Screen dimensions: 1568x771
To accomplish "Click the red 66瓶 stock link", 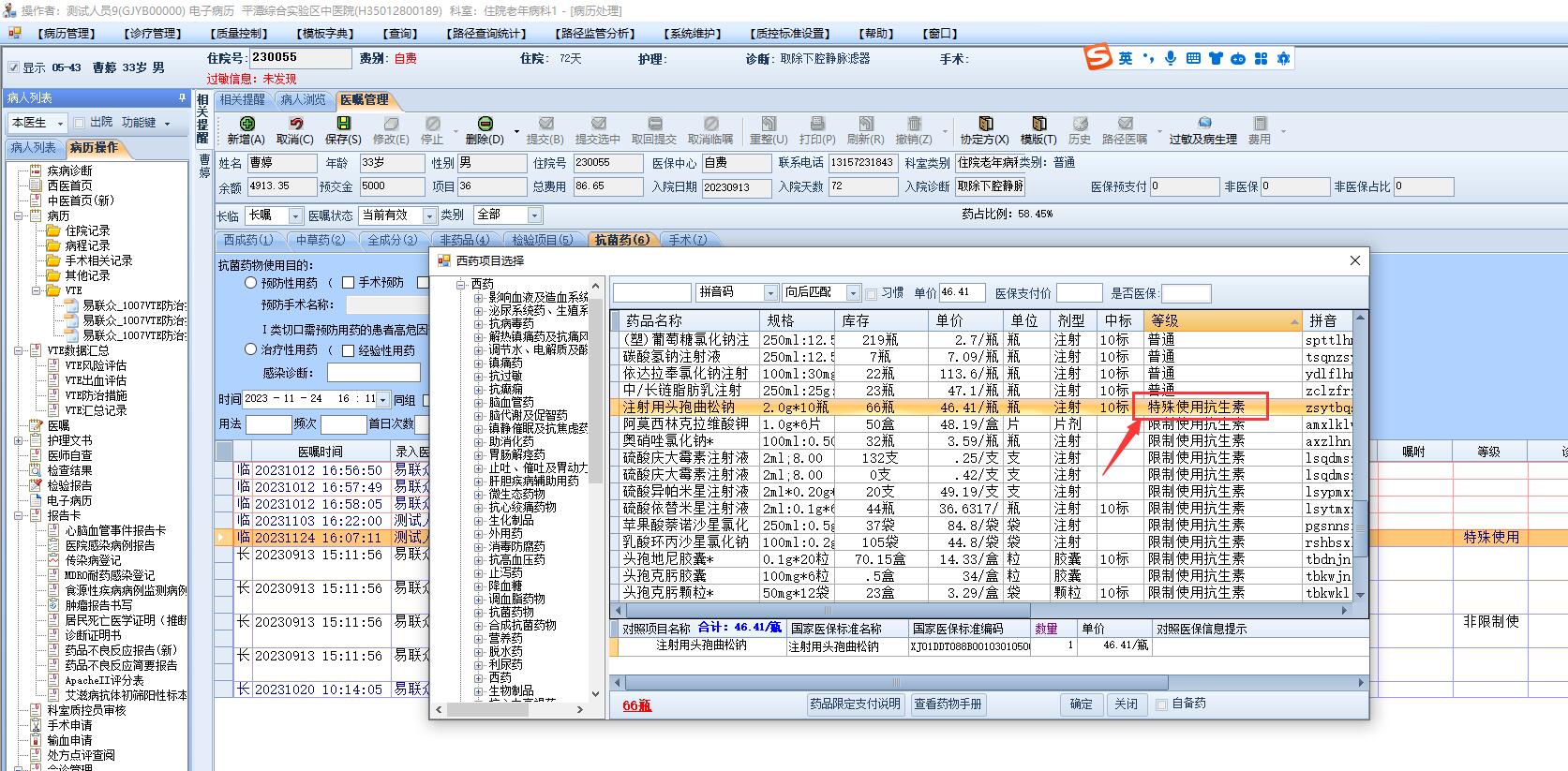I will pyautogui.click(x=637, y=705).
